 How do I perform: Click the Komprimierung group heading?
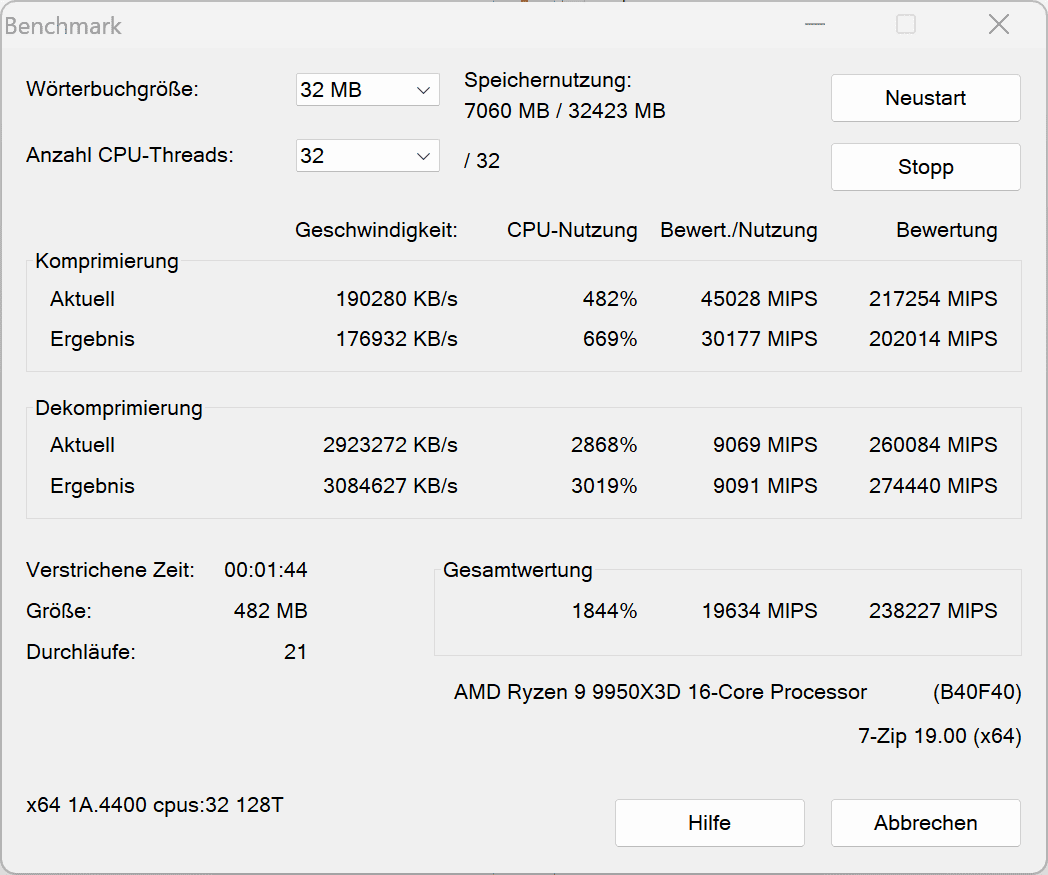(107, 261)
